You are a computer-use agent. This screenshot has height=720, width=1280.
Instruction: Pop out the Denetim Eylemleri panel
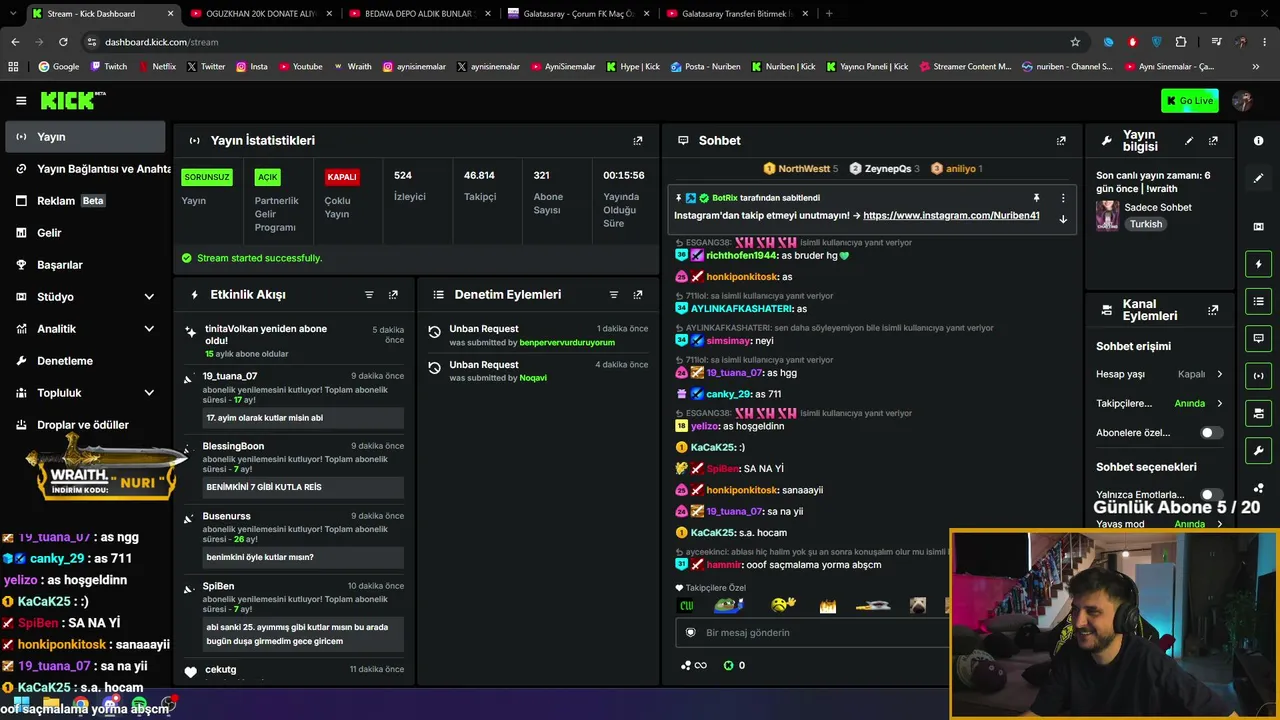pyautogui.click(x=638, y=295)
